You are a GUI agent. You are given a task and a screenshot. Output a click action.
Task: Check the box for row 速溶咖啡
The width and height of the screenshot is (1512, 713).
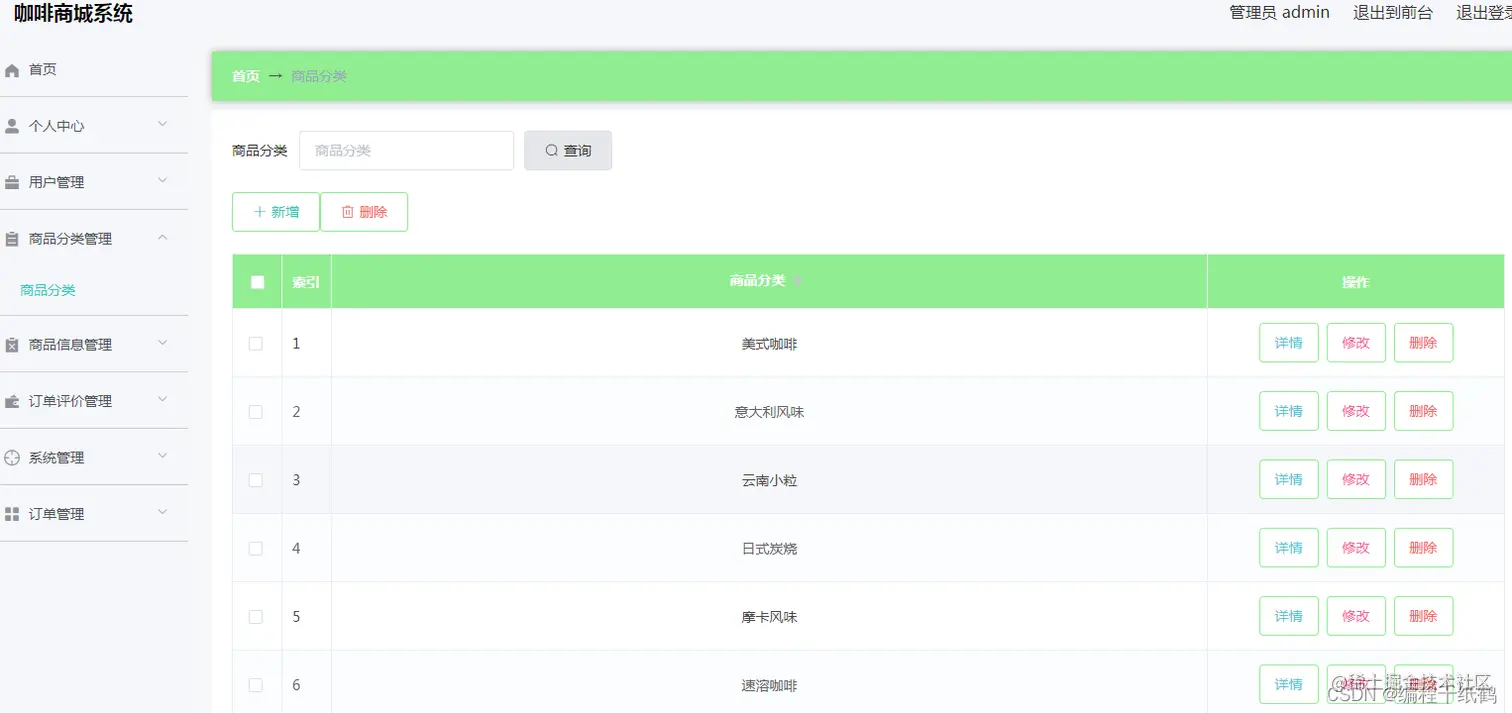[x=256, y=685]
